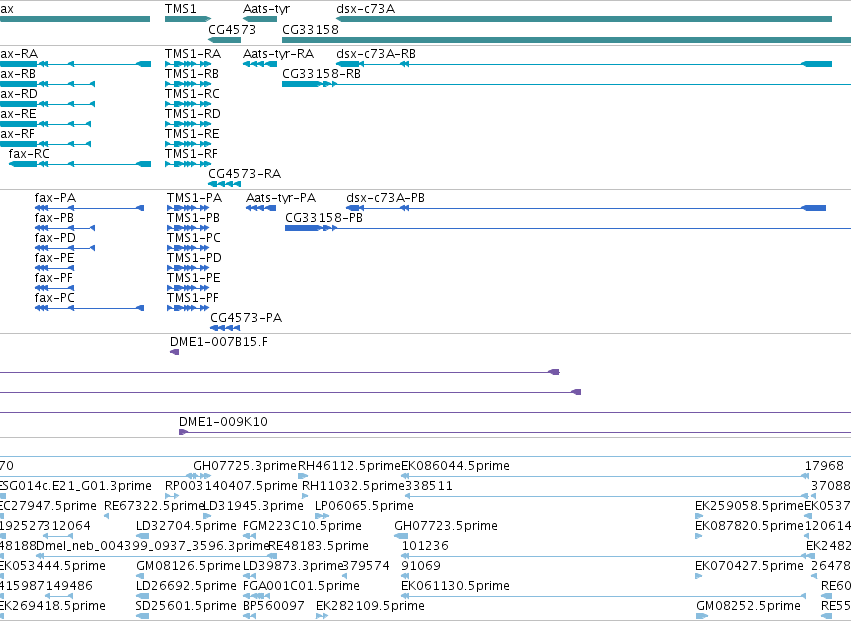Image resolution: width=851 pixels, height=621 pixels.
Task: Click protein CG4573-PA
Action: [246, 318]
